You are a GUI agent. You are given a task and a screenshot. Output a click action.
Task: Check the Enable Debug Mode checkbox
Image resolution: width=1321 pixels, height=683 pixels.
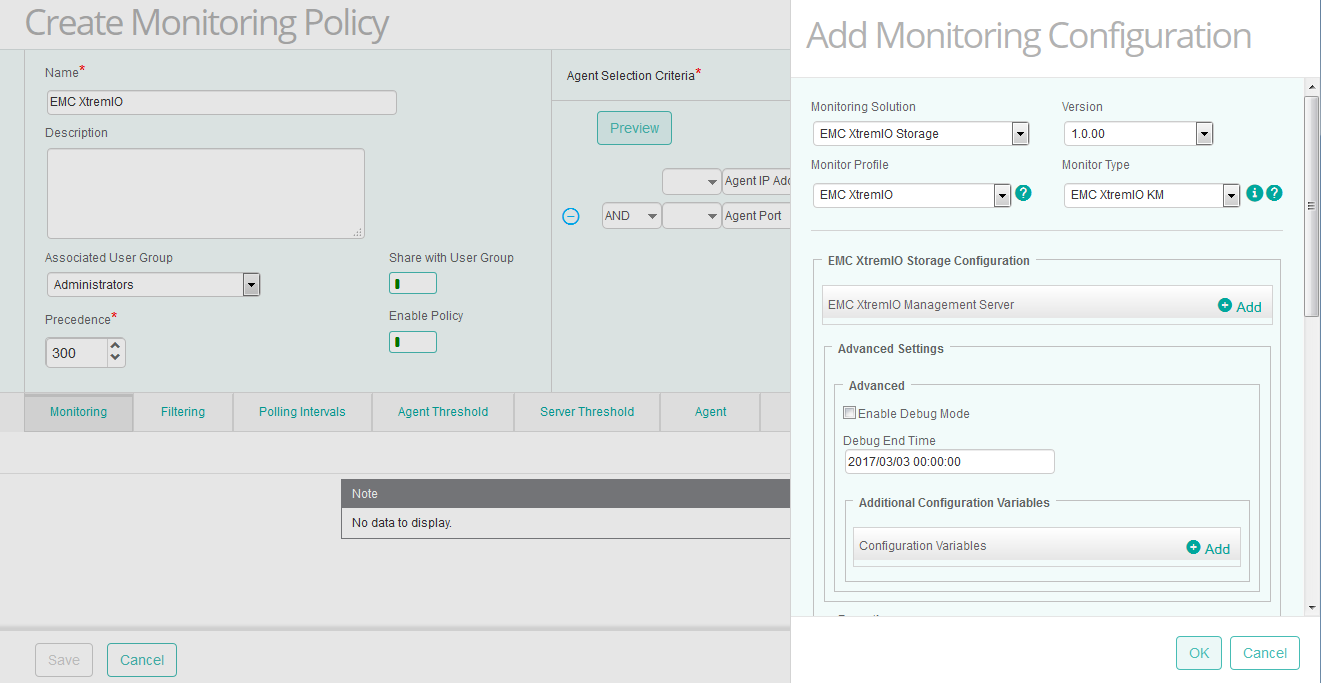pyautogui.click(x=849, y=412)
